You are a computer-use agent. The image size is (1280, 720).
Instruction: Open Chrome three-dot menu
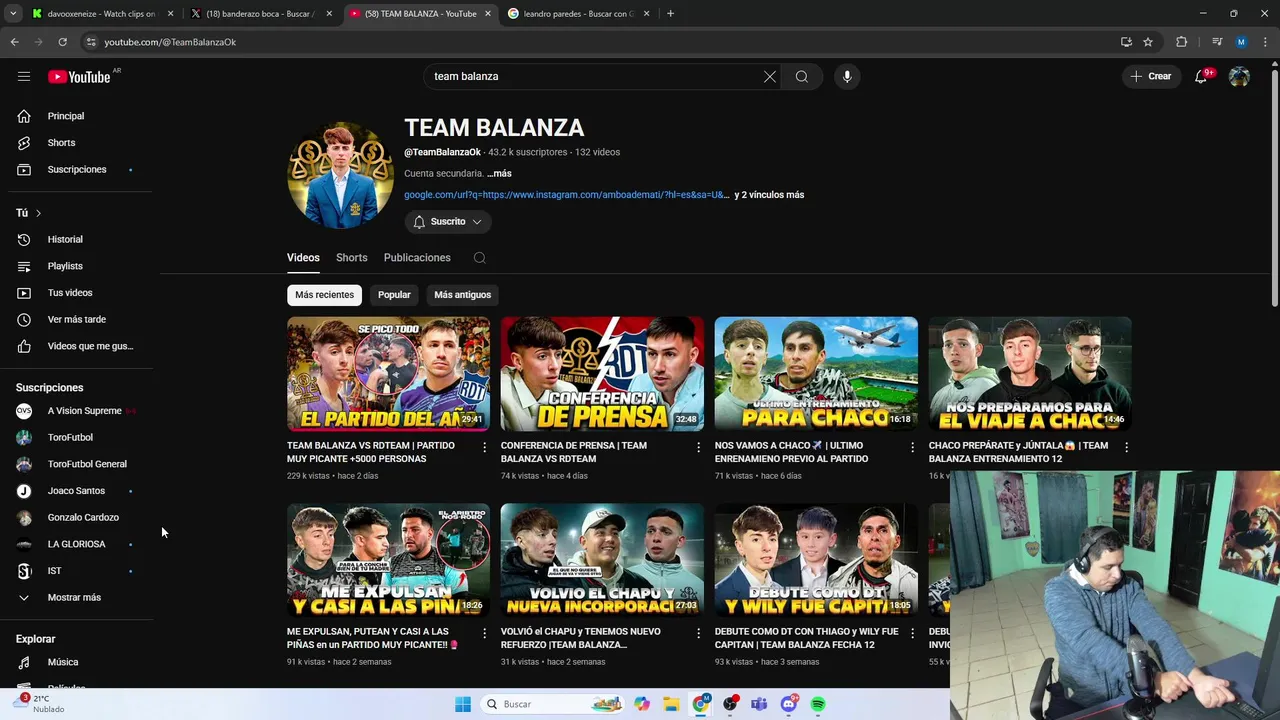[x=1266, y=42]
